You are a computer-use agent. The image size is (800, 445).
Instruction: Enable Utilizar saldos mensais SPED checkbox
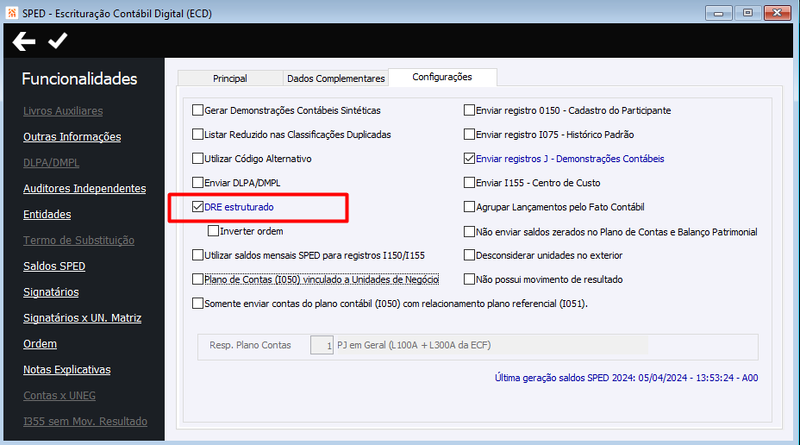(198, 255)
